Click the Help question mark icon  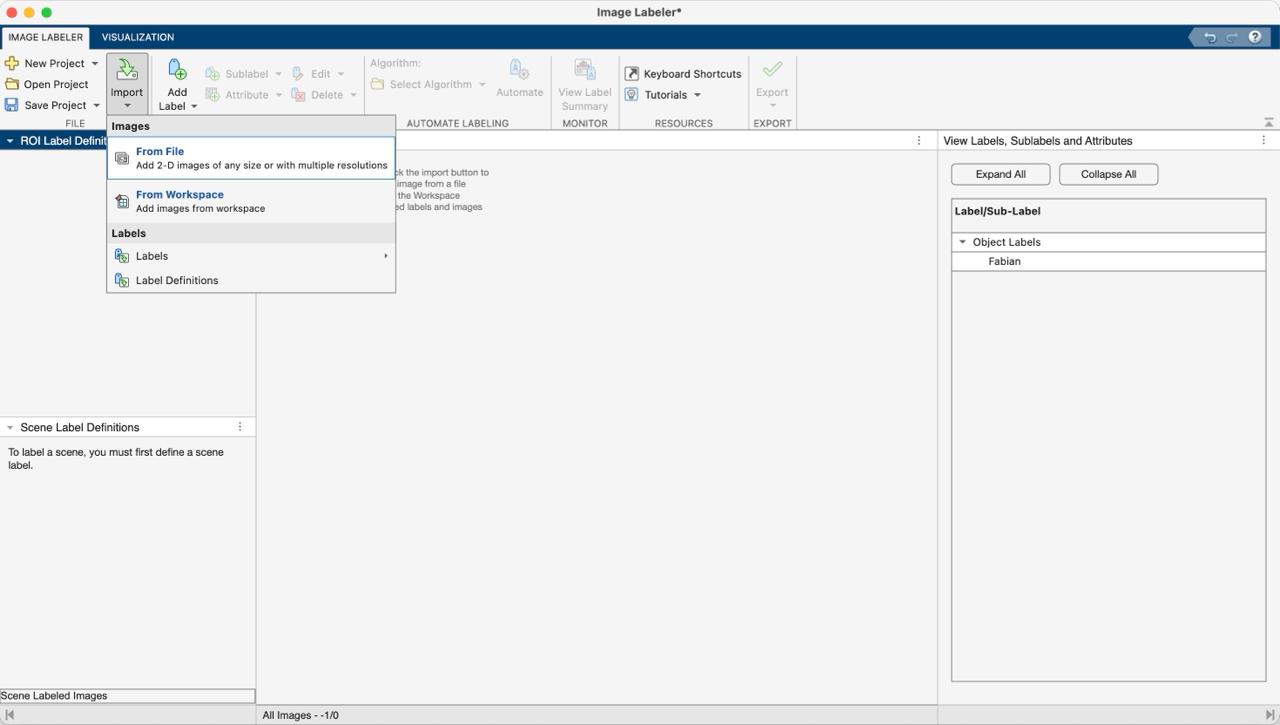[x=1255, y=37]
